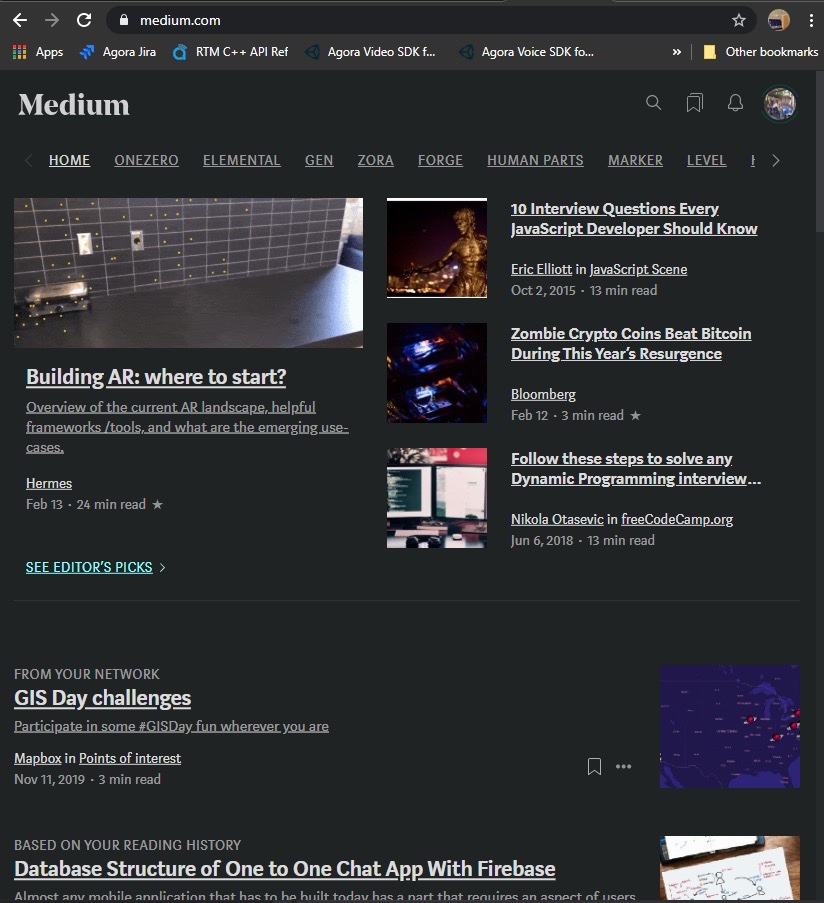Open the Agora Video SDK bookmark
824x903 pixels.
[x=370, y=52]
